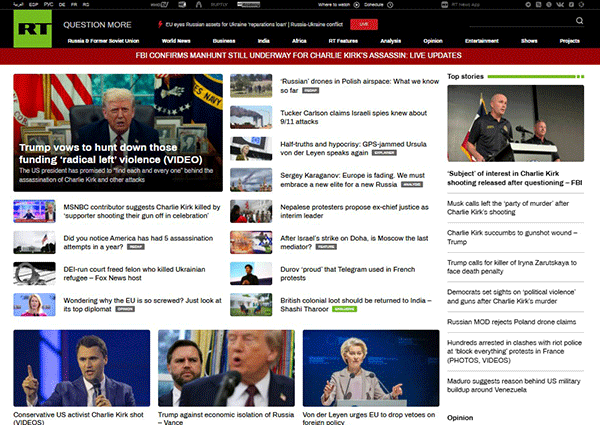Open the Opinion nav item
600x425 pixels.
click(433, 41)
